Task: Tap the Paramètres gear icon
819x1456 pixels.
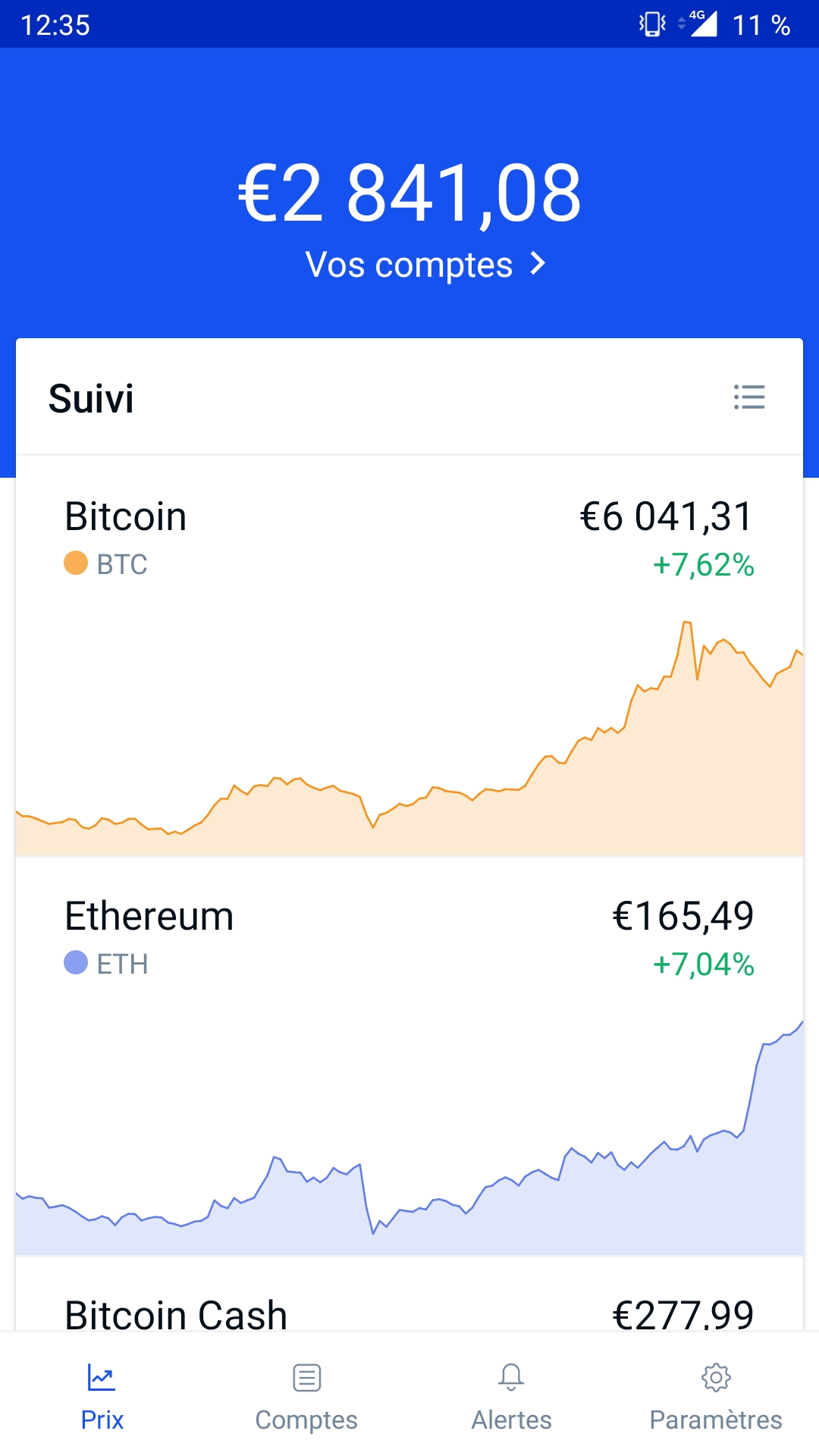Action: (716, 1377)
